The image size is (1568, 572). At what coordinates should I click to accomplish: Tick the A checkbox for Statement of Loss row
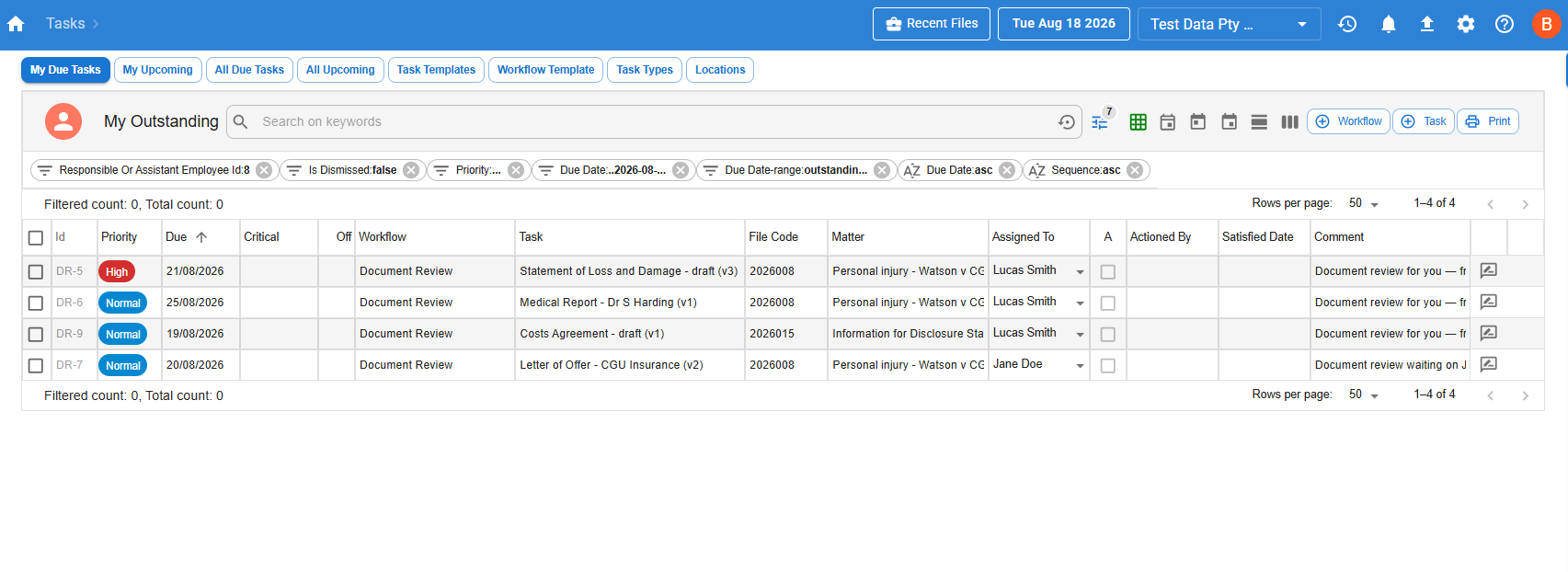(x=1108, y=272)
